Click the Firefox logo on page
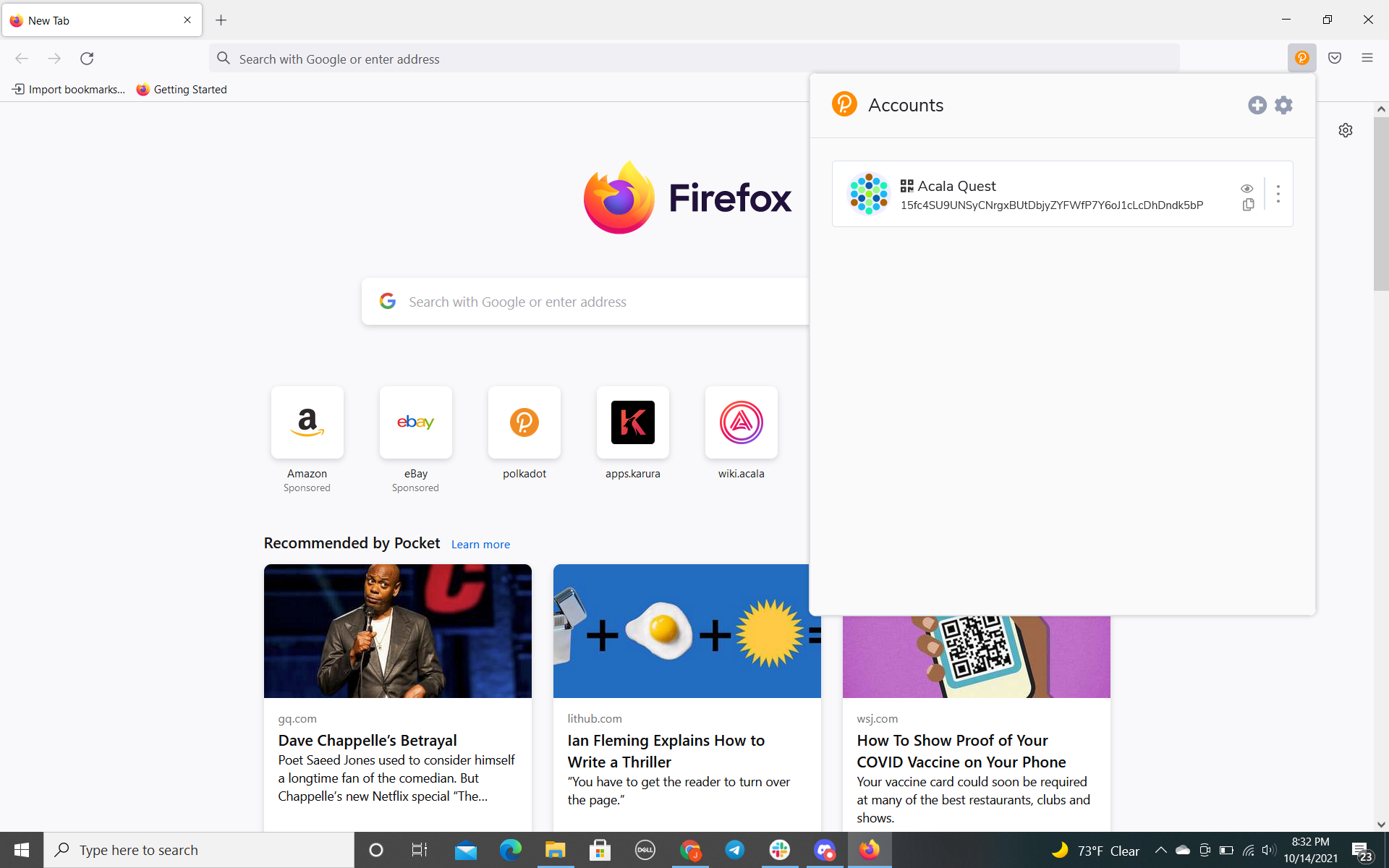The width and height of the screenshot is (1389, 868). tap(687, 197)
